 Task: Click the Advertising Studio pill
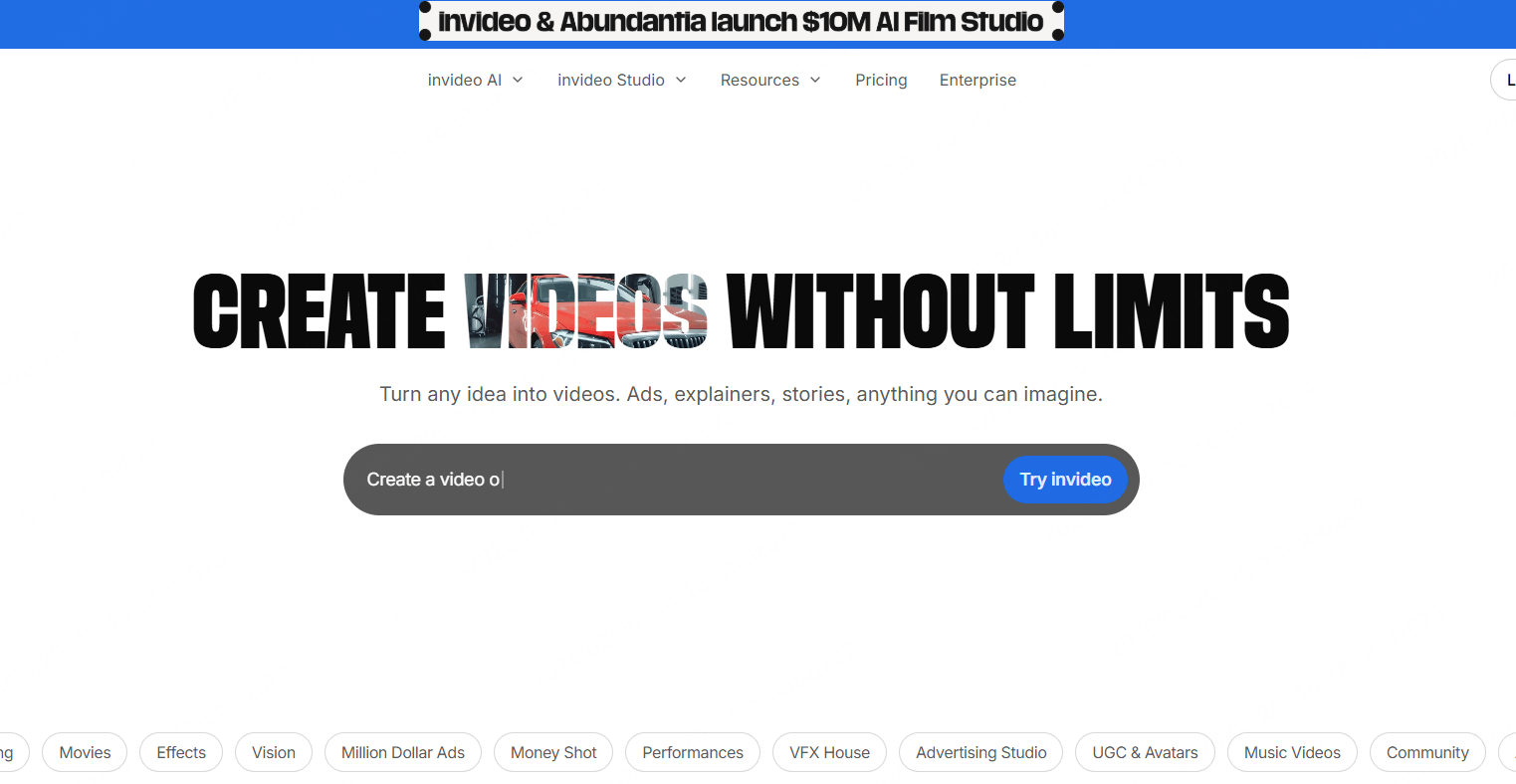[x=979, y=752]
